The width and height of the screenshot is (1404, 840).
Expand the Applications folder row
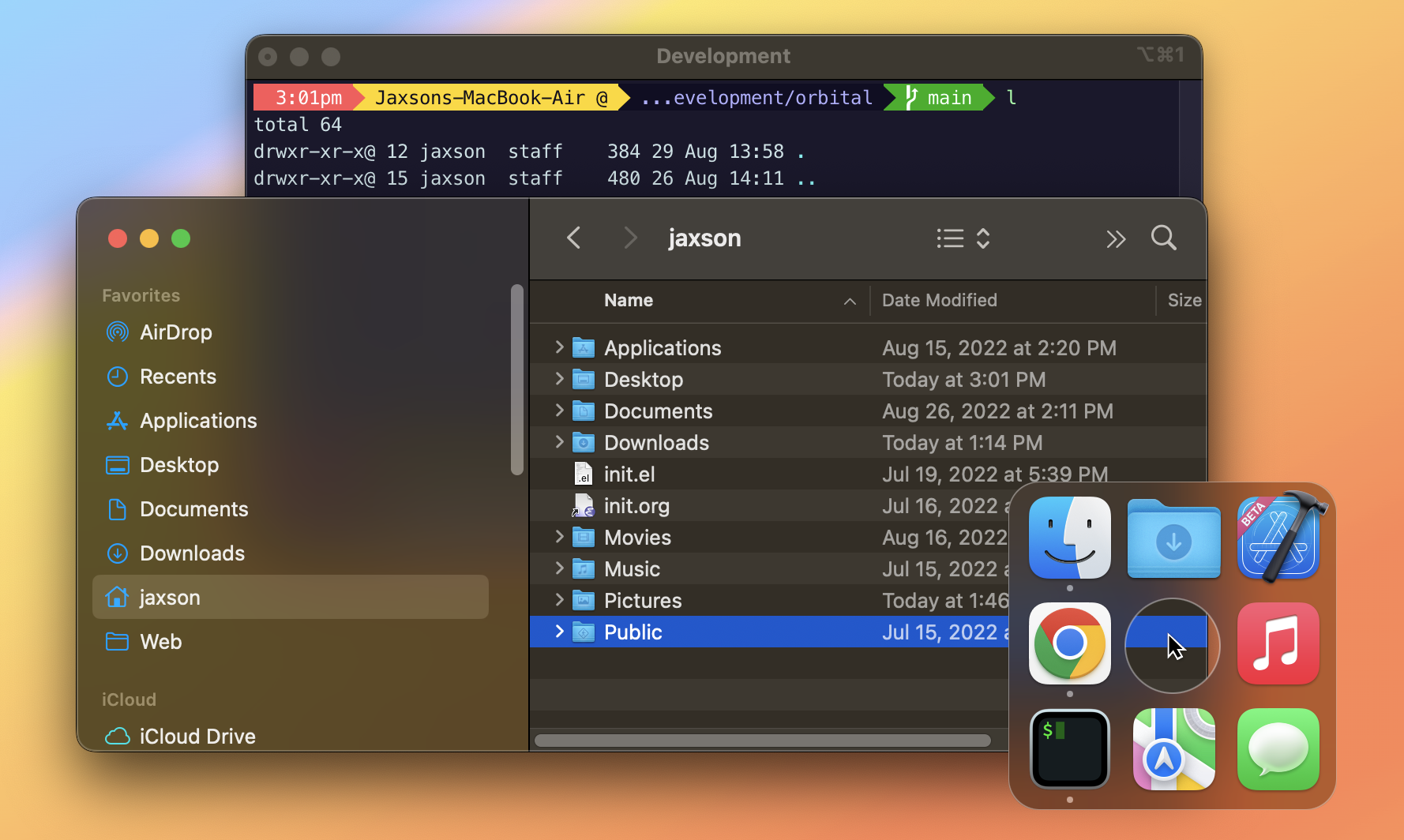(559, 347)
